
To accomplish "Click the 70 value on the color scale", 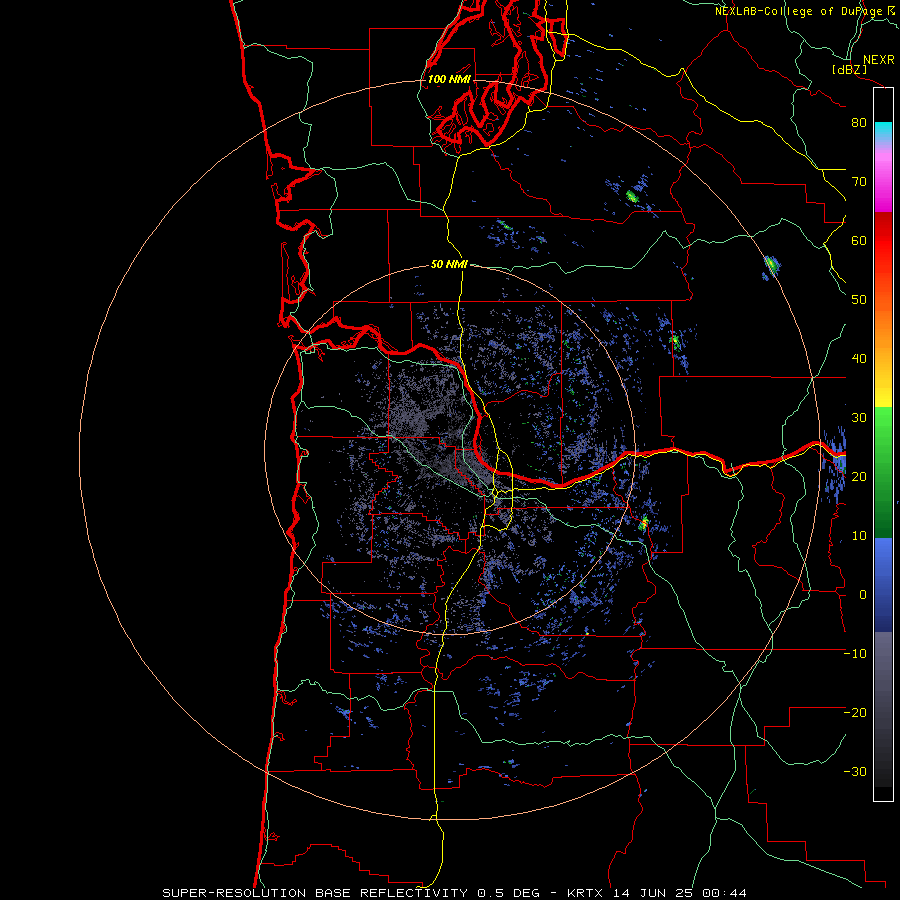I will [859, 182].
